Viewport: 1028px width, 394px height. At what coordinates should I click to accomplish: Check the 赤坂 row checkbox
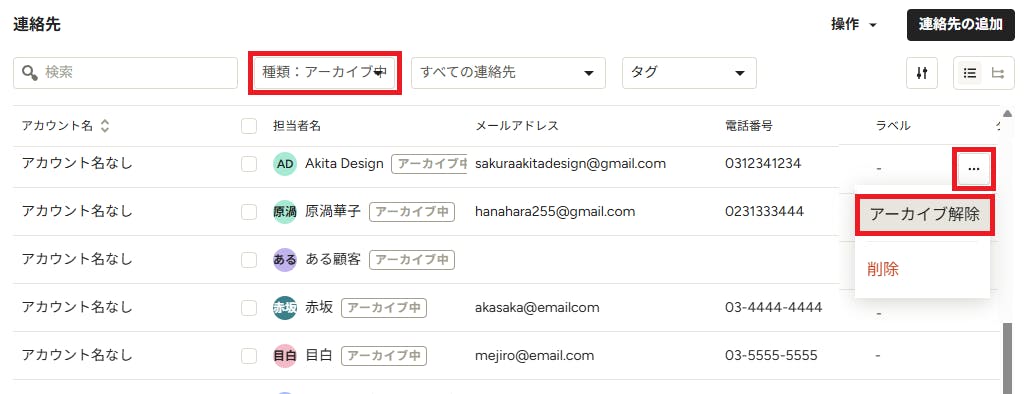pos(248,307)
